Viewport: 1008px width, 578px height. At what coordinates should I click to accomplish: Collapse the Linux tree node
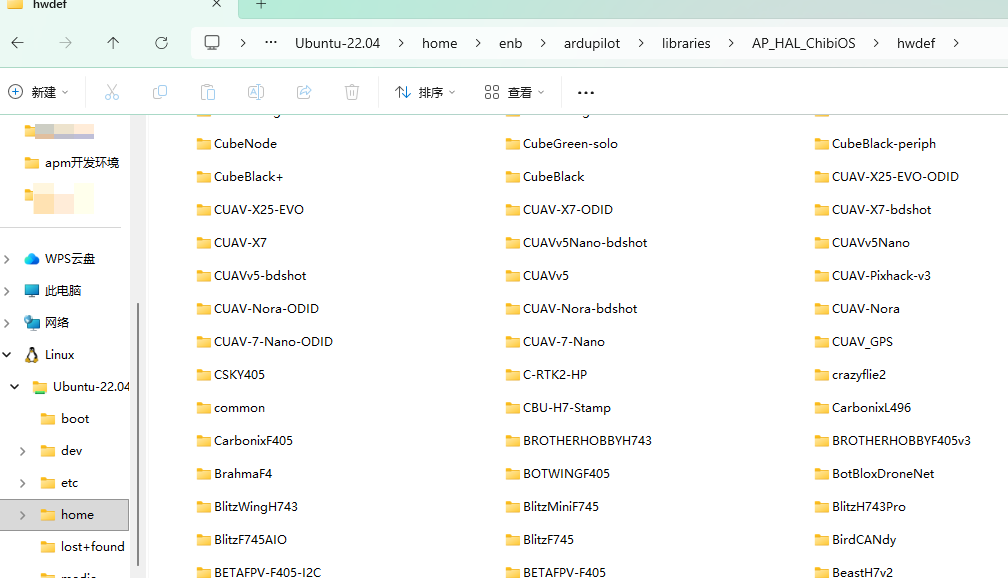tap(7, 355)
